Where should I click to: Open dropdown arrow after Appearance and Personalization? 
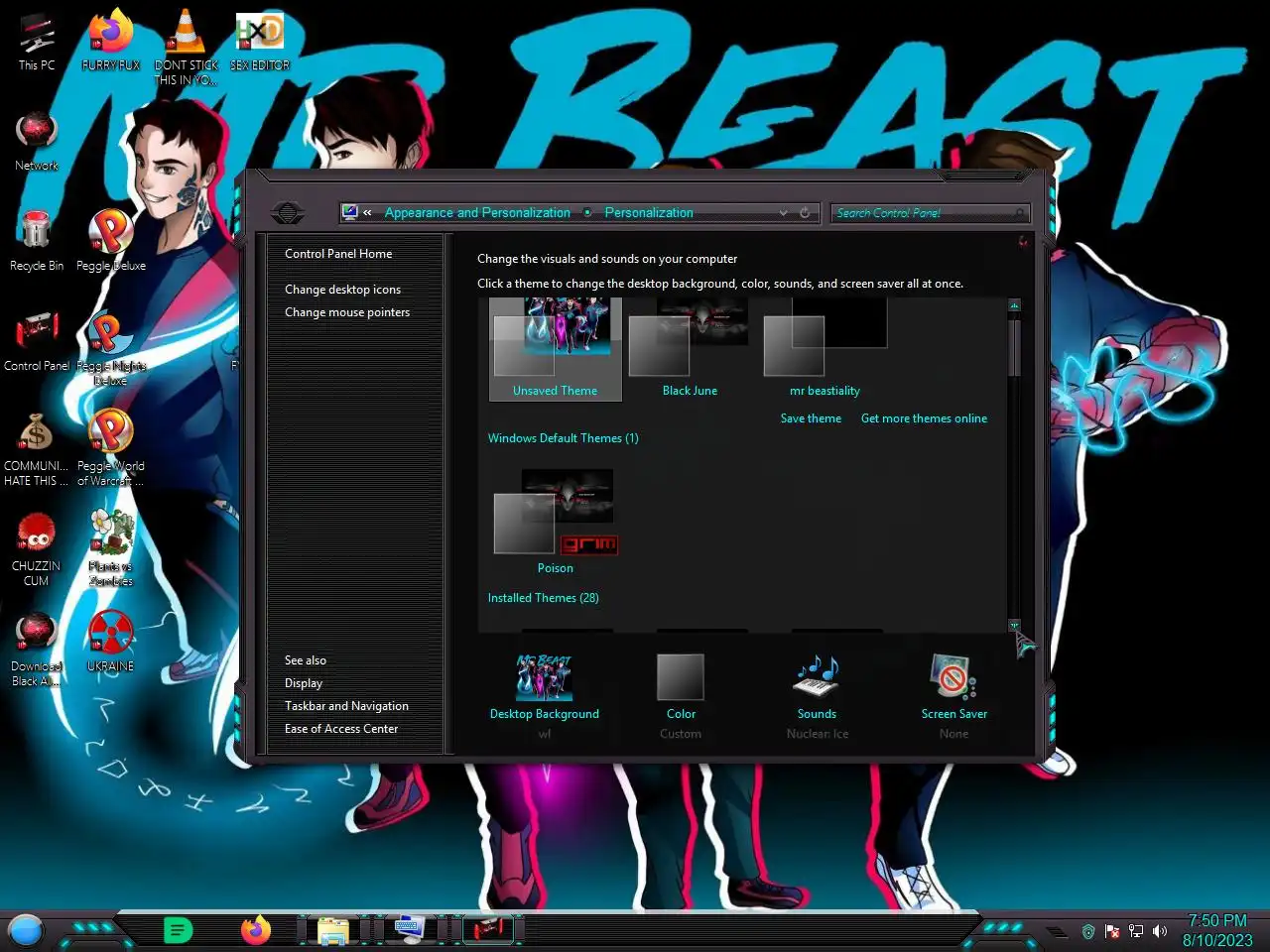(x=587, y=212)
